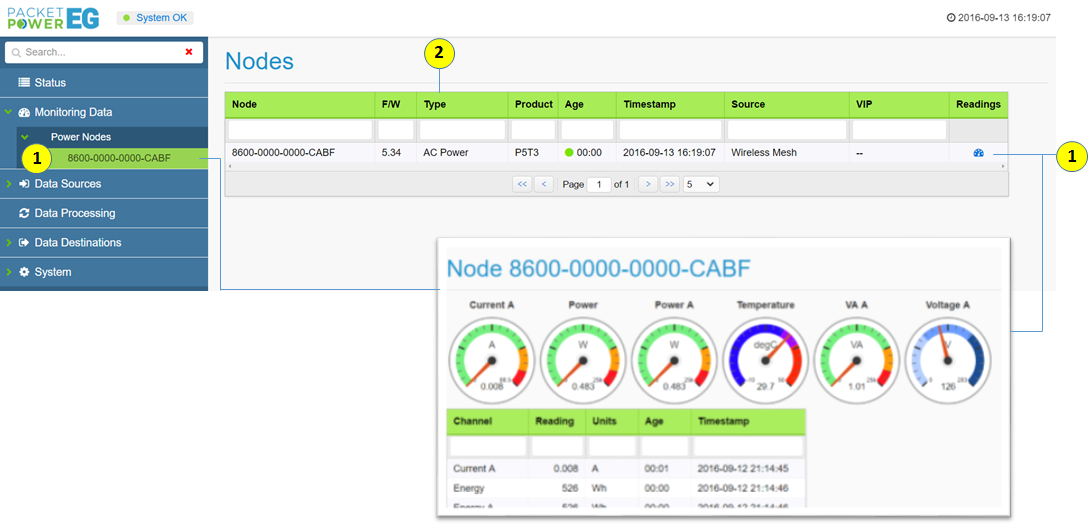The width and height of the screenshot is (1089, 527).
Task: Open the Status menu item
Action: 50,83
